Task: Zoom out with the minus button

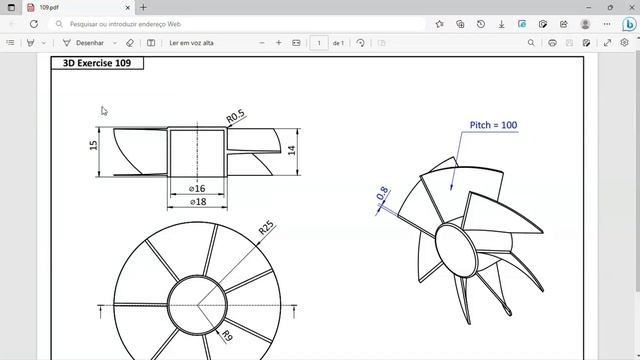Action: (262, 43)
